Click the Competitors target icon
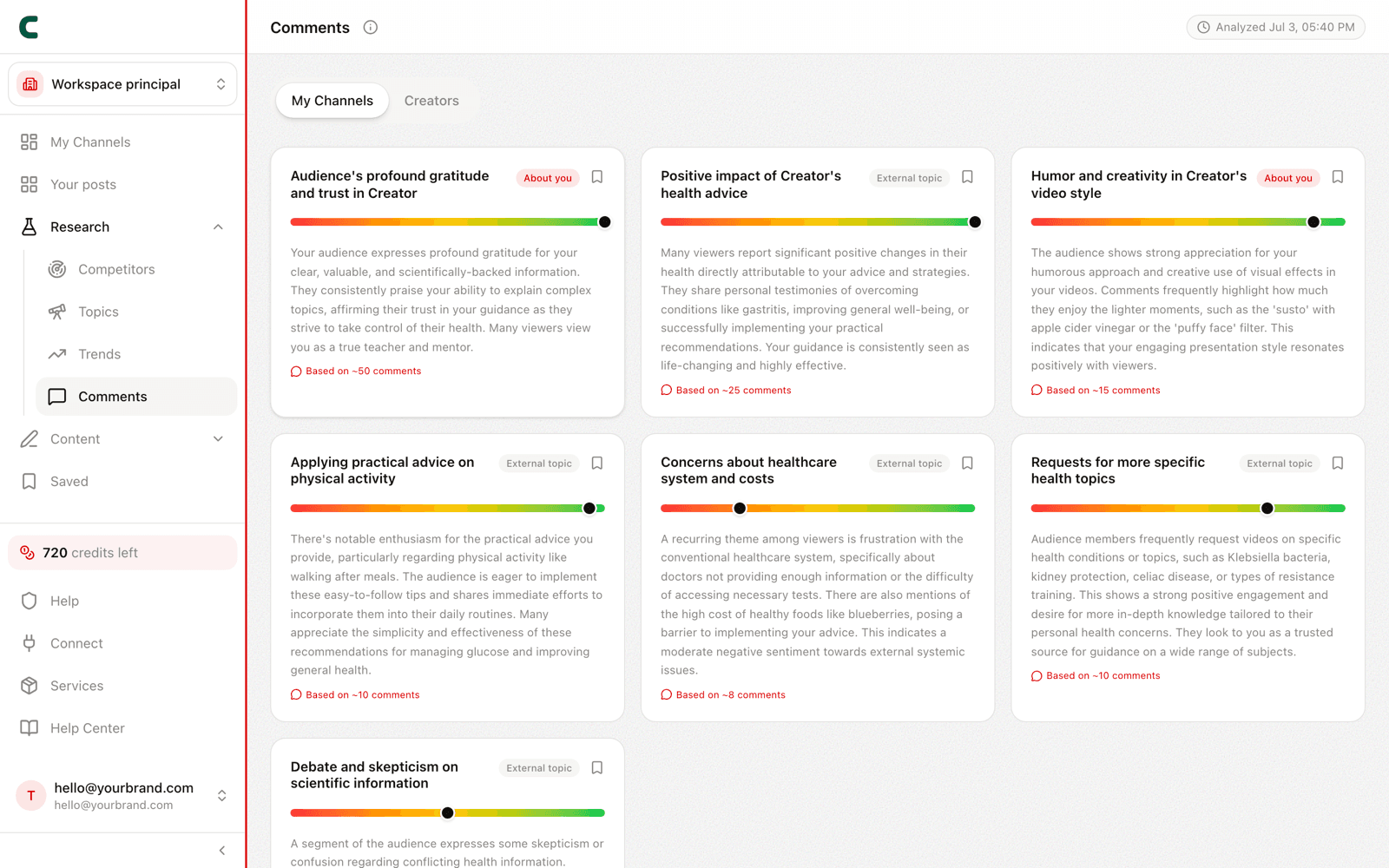The width and height of the screenshot is (1389, 868). [57, 270]
